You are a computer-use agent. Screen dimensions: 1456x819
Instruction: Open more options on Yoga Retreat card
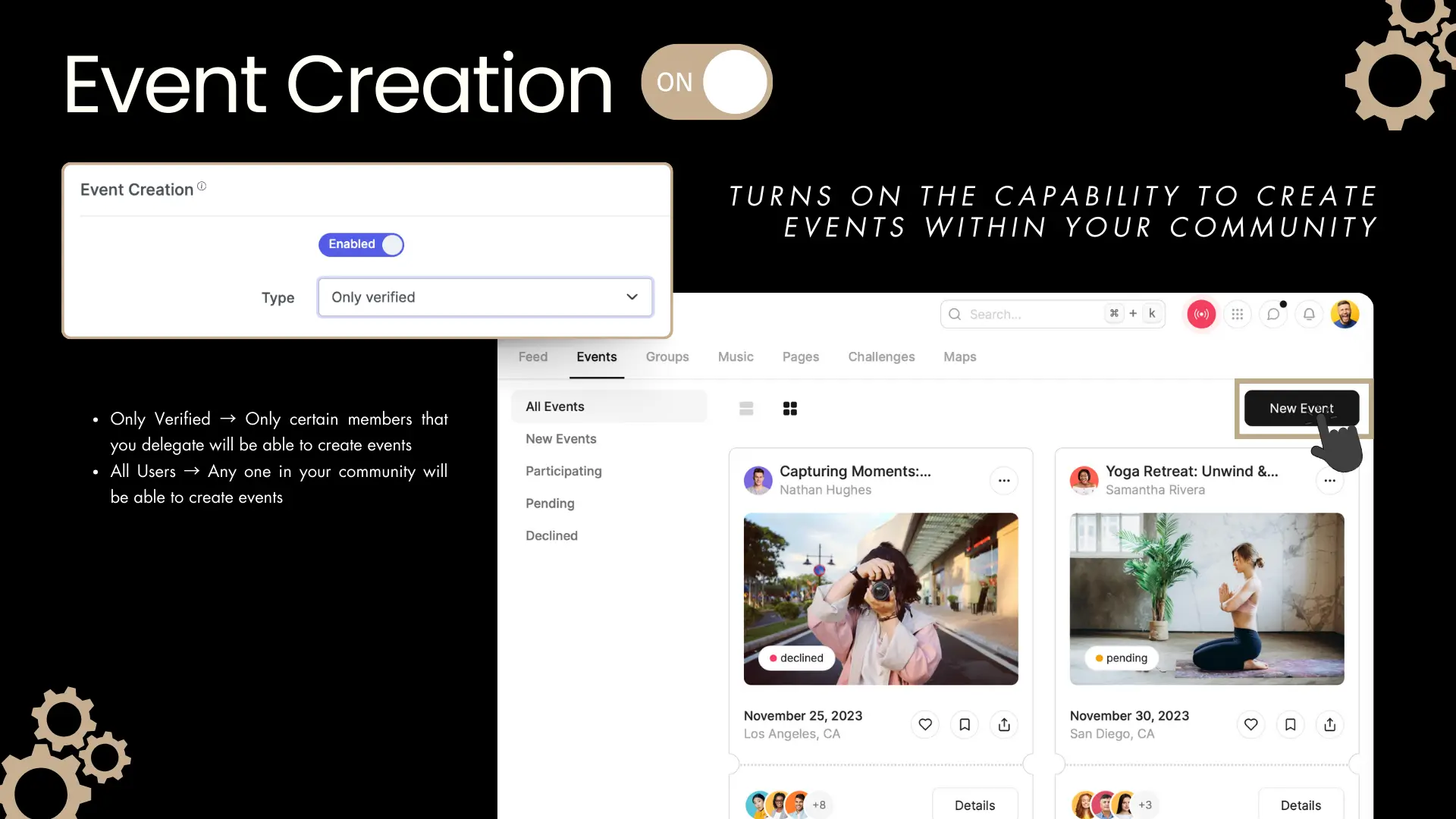click(1330, 481)
